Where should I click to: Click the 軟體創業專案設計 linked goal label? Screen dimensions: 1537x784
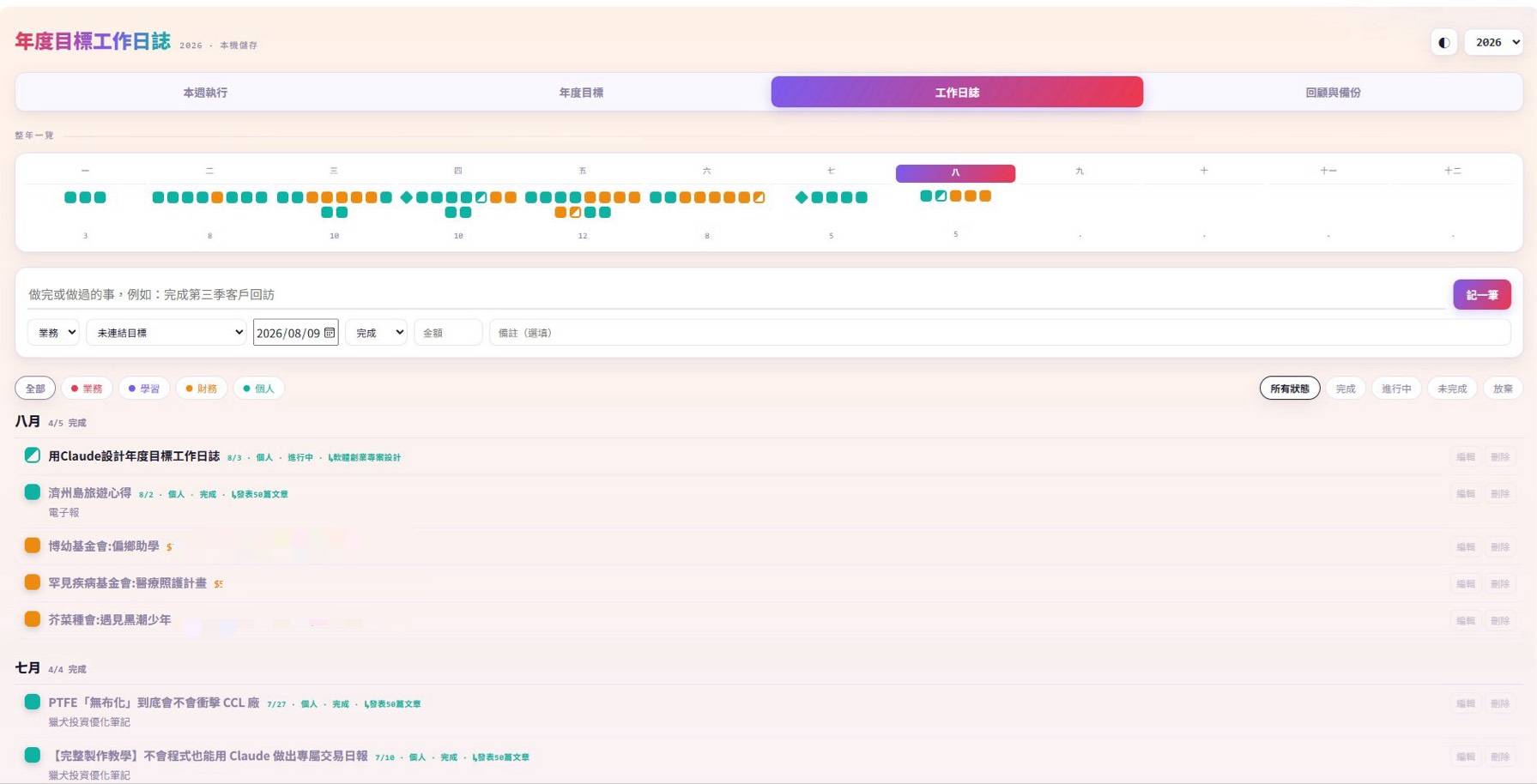(x=365, y=457)
